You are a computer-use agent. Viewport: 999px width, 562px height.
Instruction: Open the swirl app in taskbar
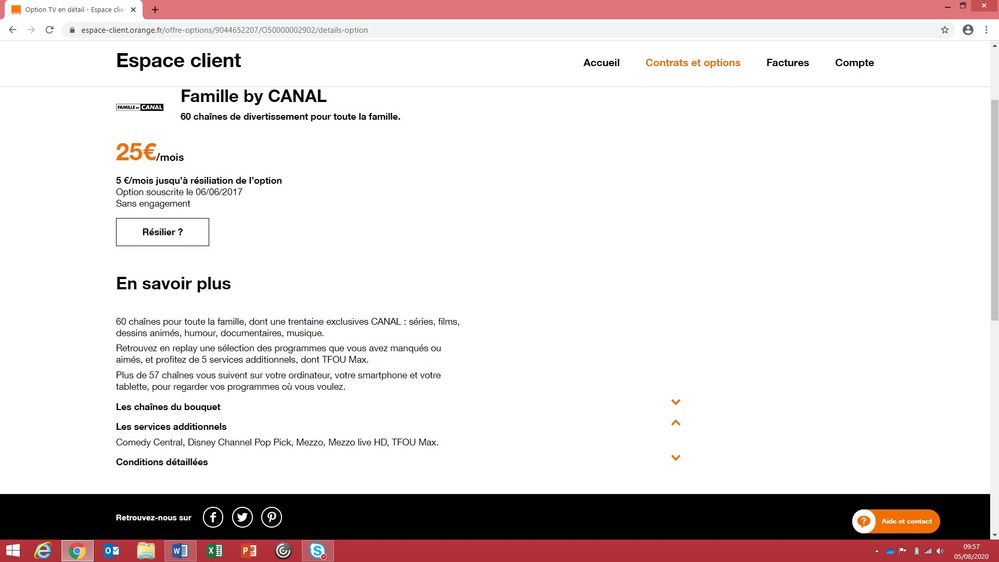[284, 551]
